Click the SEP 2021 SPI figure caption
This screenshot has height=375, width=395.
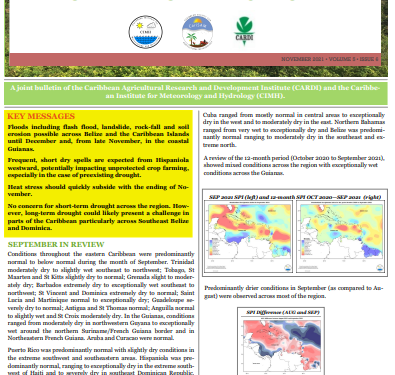point(295,197)
